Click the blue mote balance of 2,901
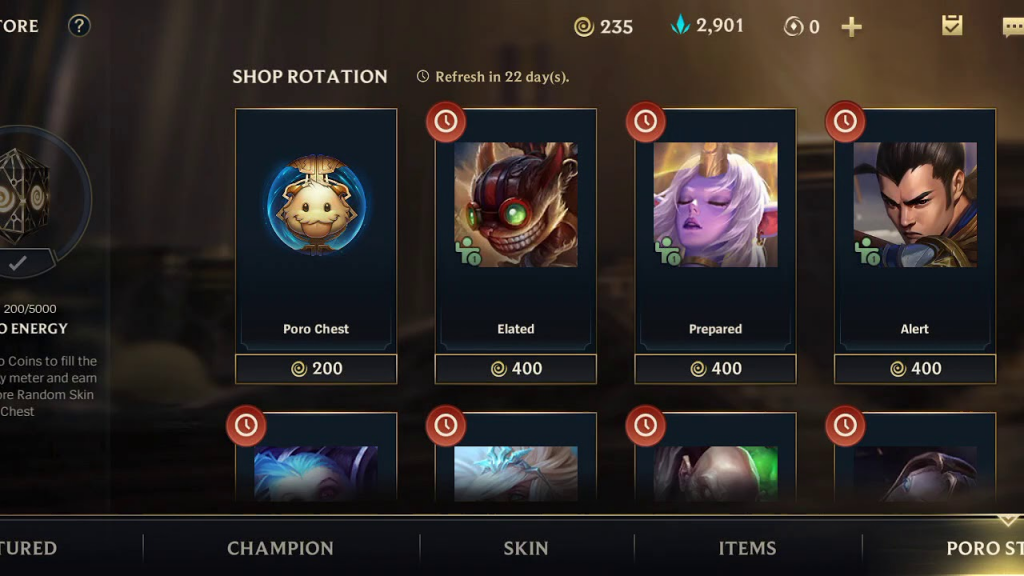This screenshot has height=576, width=1024. pyautogui.click(x=707, y=25)
